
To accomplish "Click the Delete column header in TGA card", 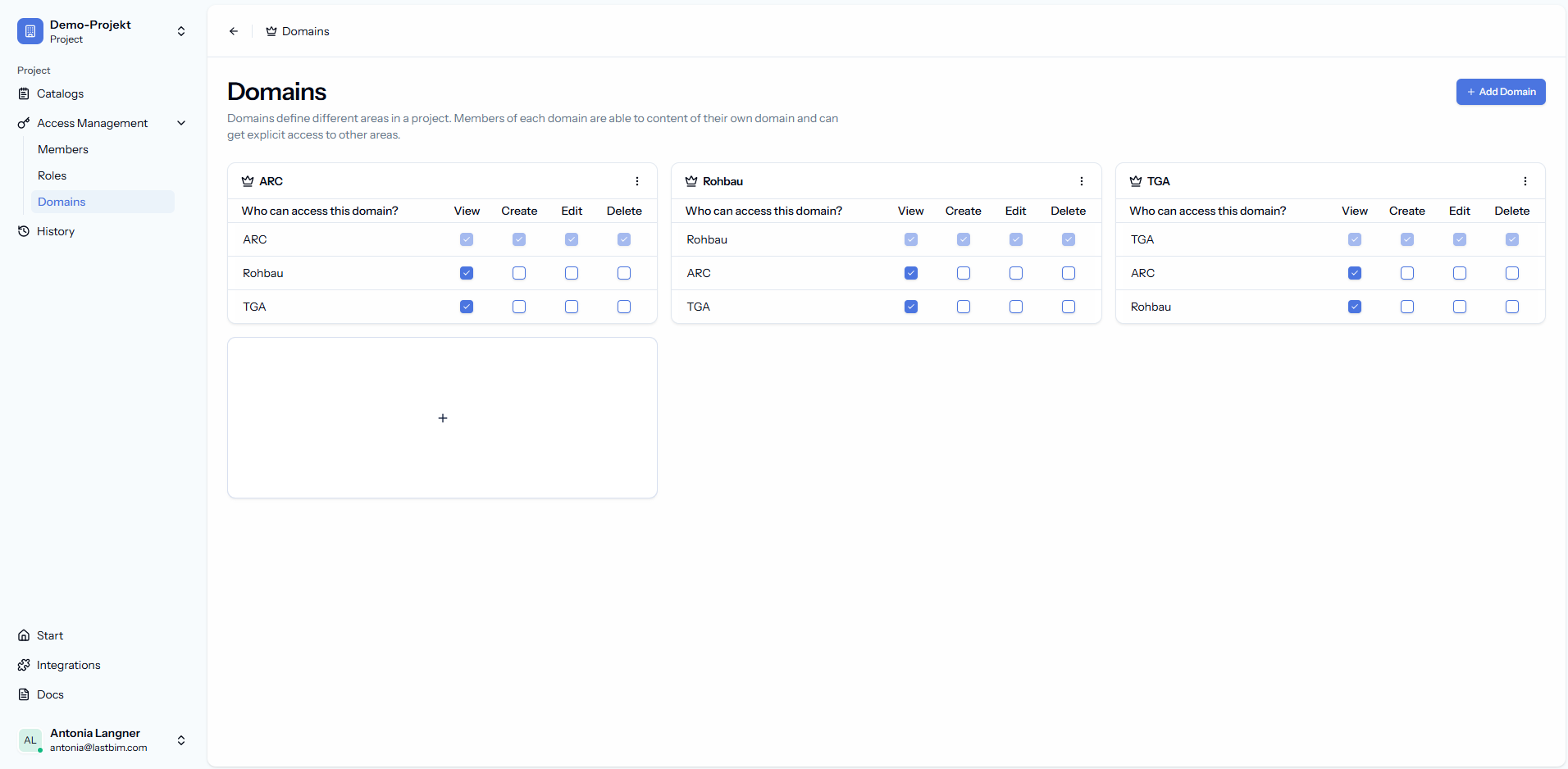I will pyautogui.click(x=1512, y=211).
